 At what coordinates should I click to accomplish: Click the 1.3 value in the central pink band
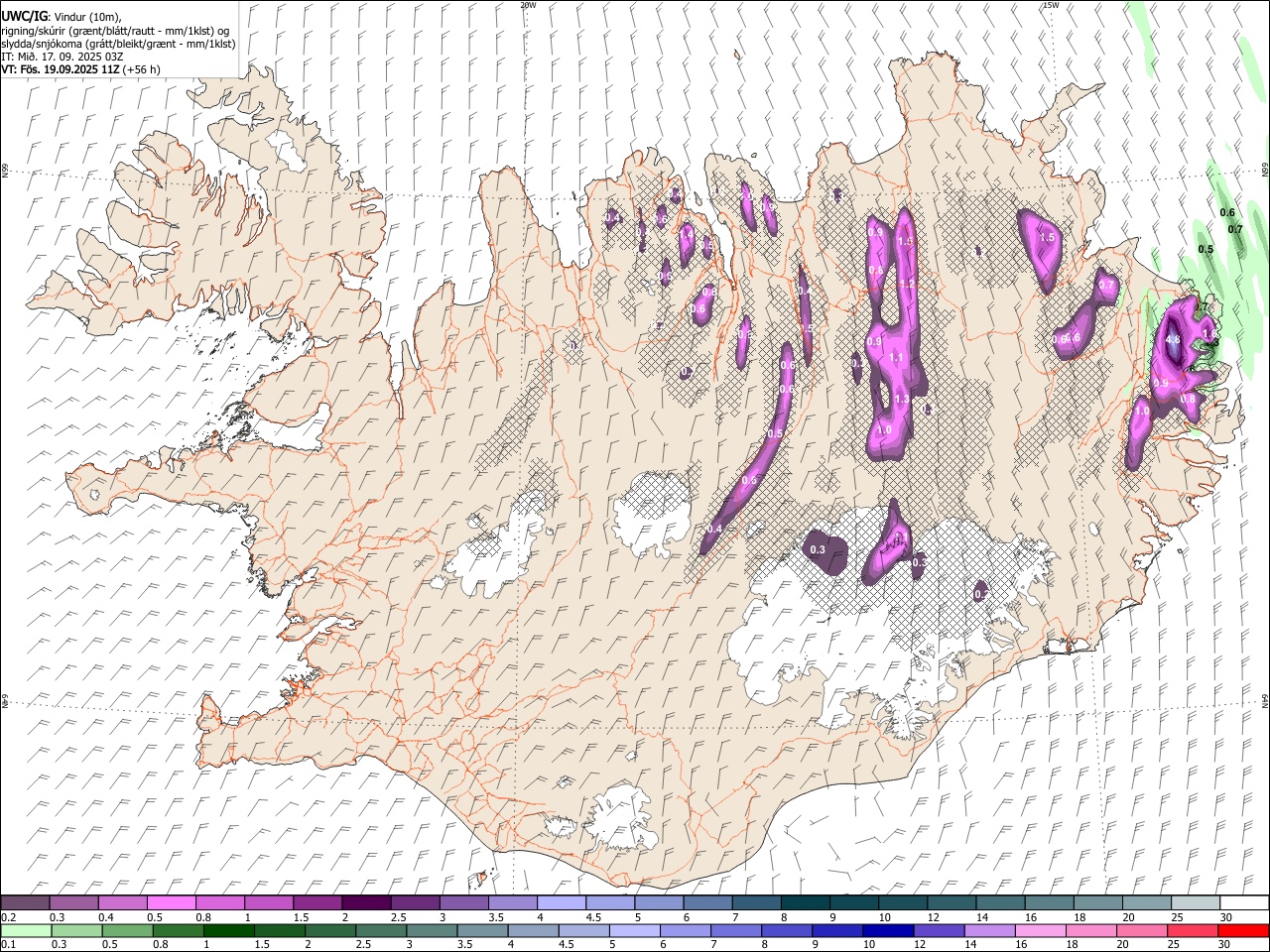pos(902,399)
